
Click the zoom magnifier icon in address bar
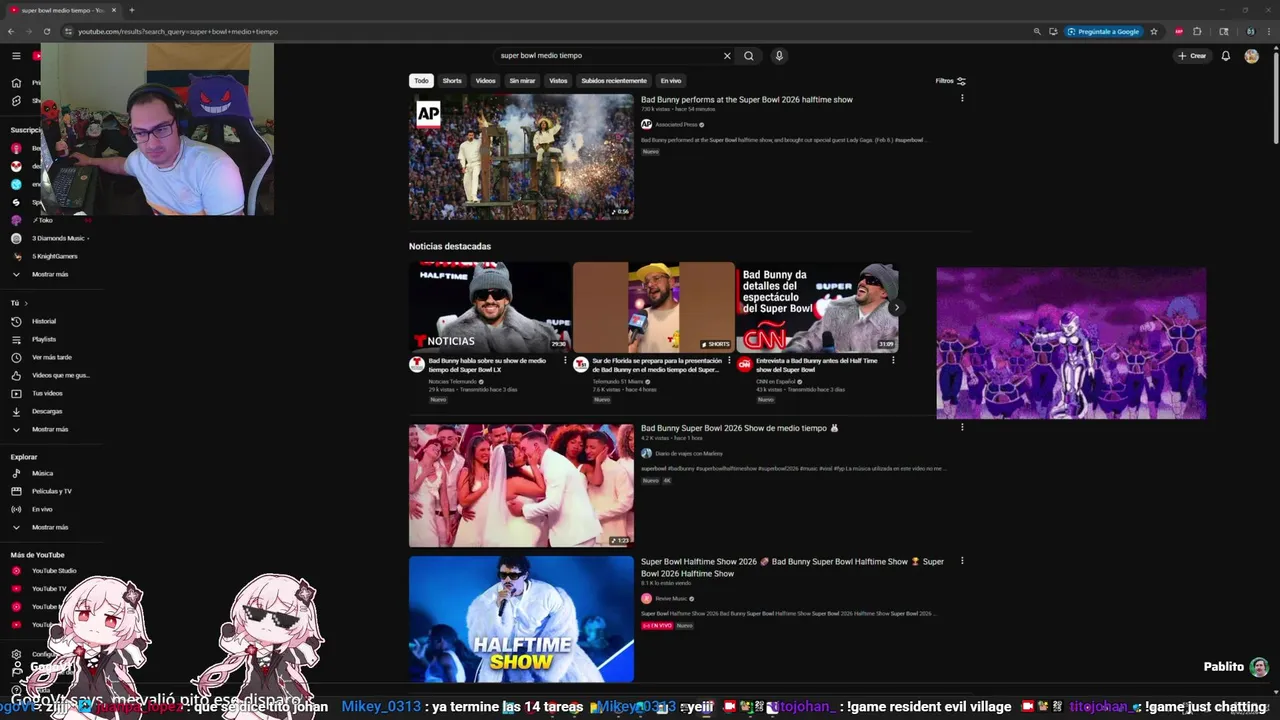[1037, 31]
